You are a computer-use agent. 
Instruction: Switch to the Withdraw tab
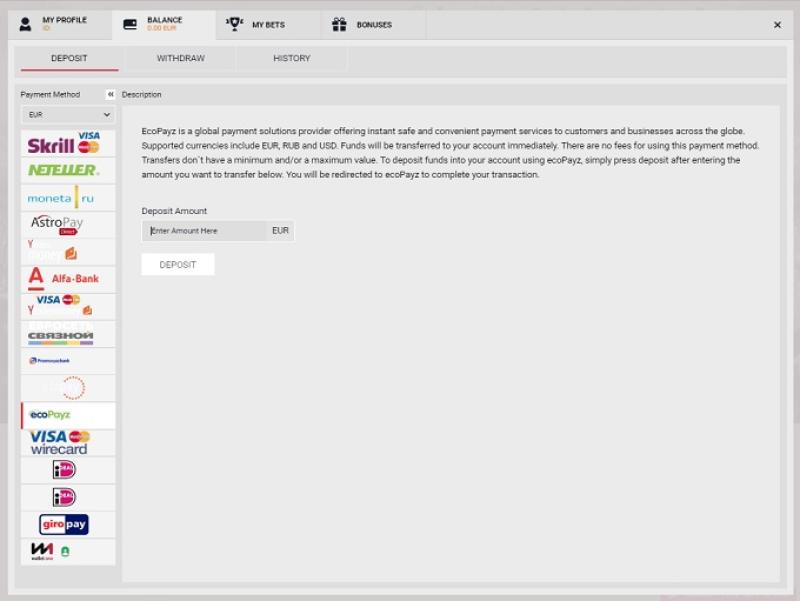[180, 59]
